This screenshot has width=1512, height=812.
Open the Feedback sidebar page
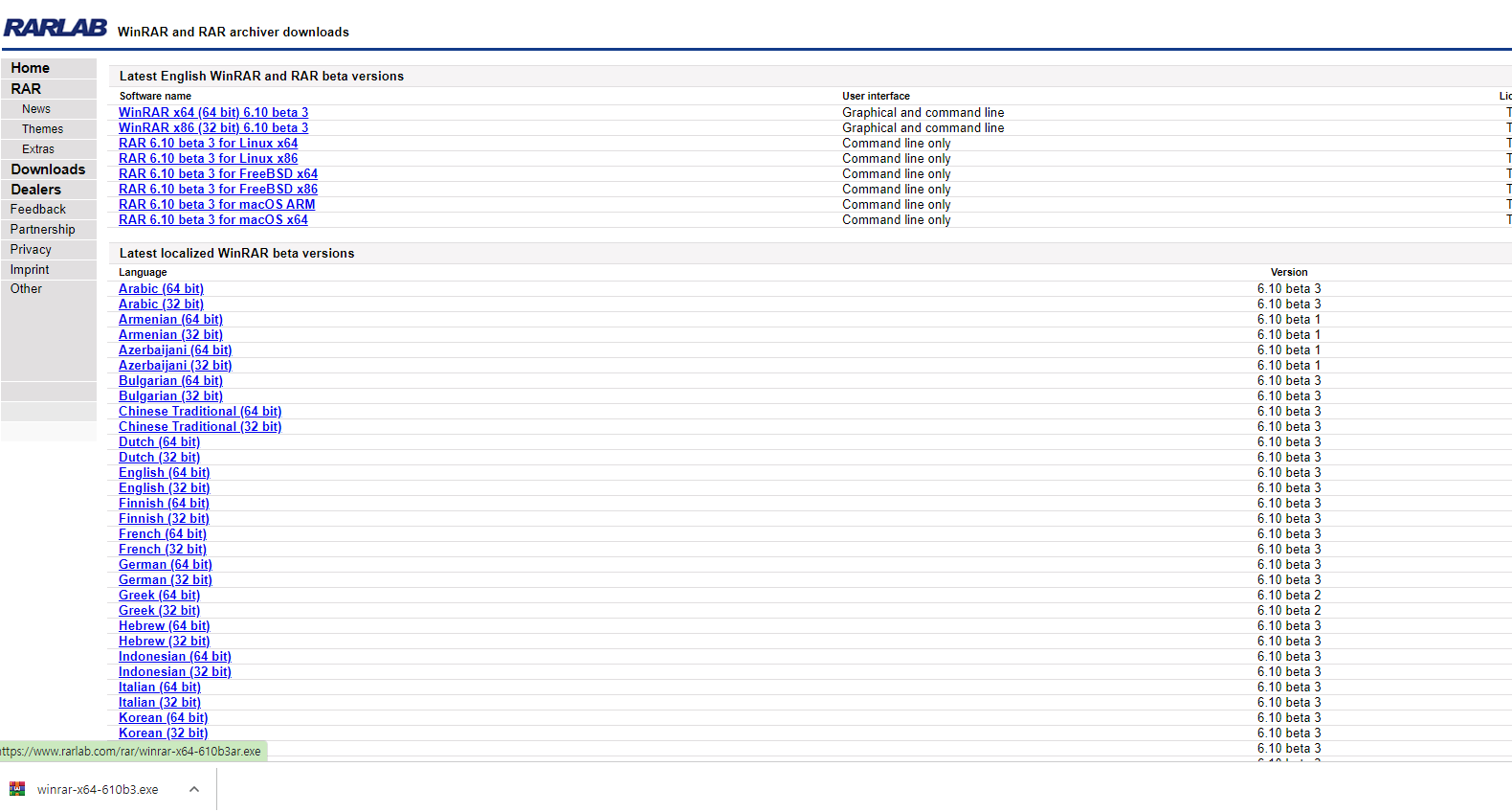coord(38,210)
